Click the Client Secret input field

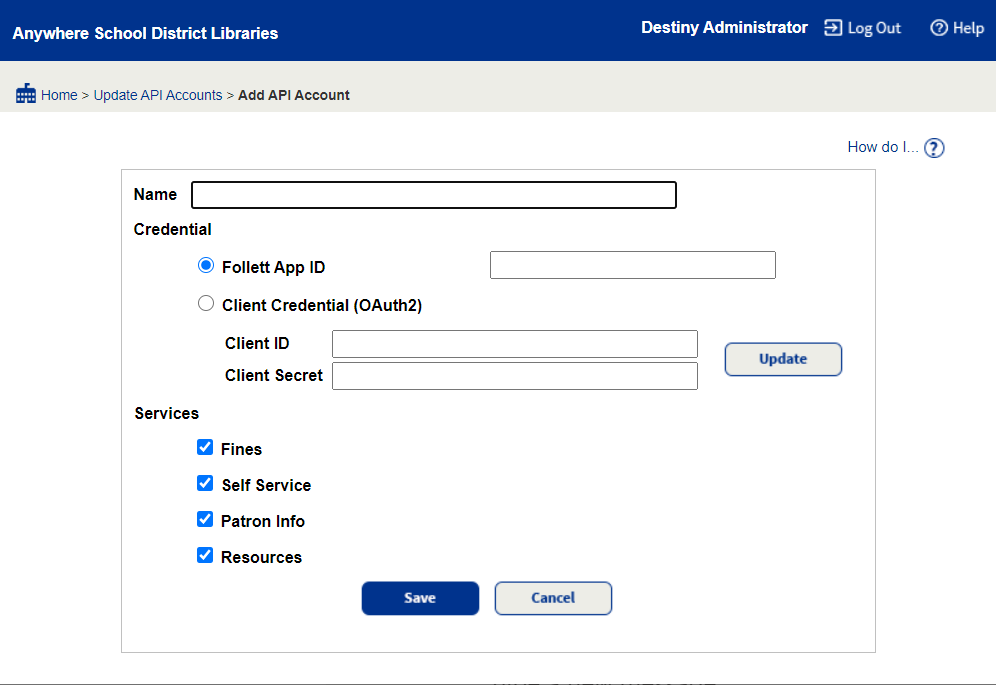tap(514, 376)
